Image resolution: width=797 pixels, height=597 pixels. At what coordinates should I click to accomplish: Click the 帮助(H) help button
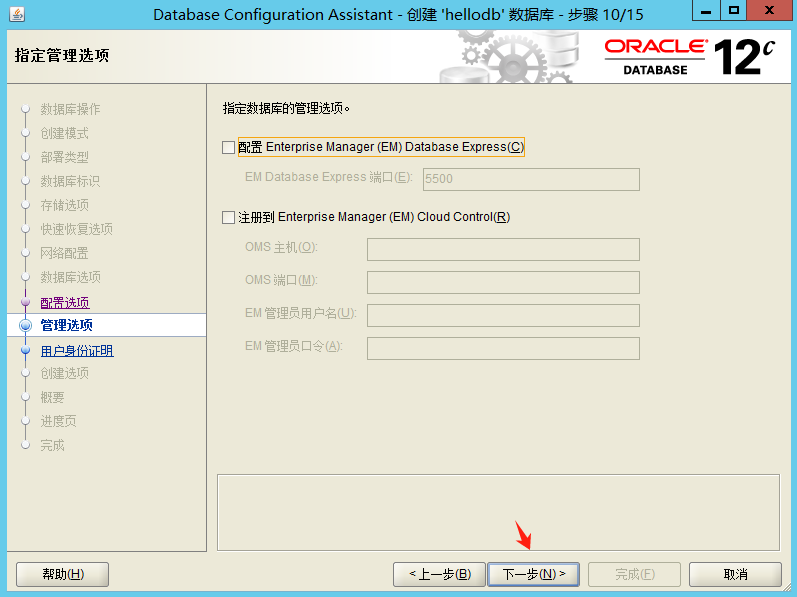[63, 575]
